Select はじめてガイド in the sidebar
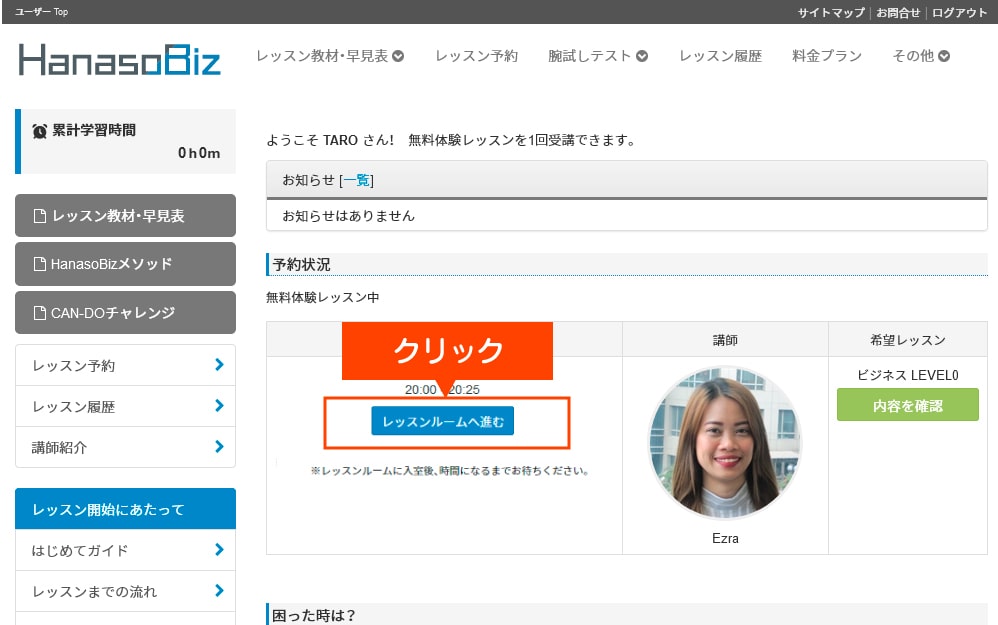Image resolution: width=998 pixels, height=625 pixels. point(125,550)
